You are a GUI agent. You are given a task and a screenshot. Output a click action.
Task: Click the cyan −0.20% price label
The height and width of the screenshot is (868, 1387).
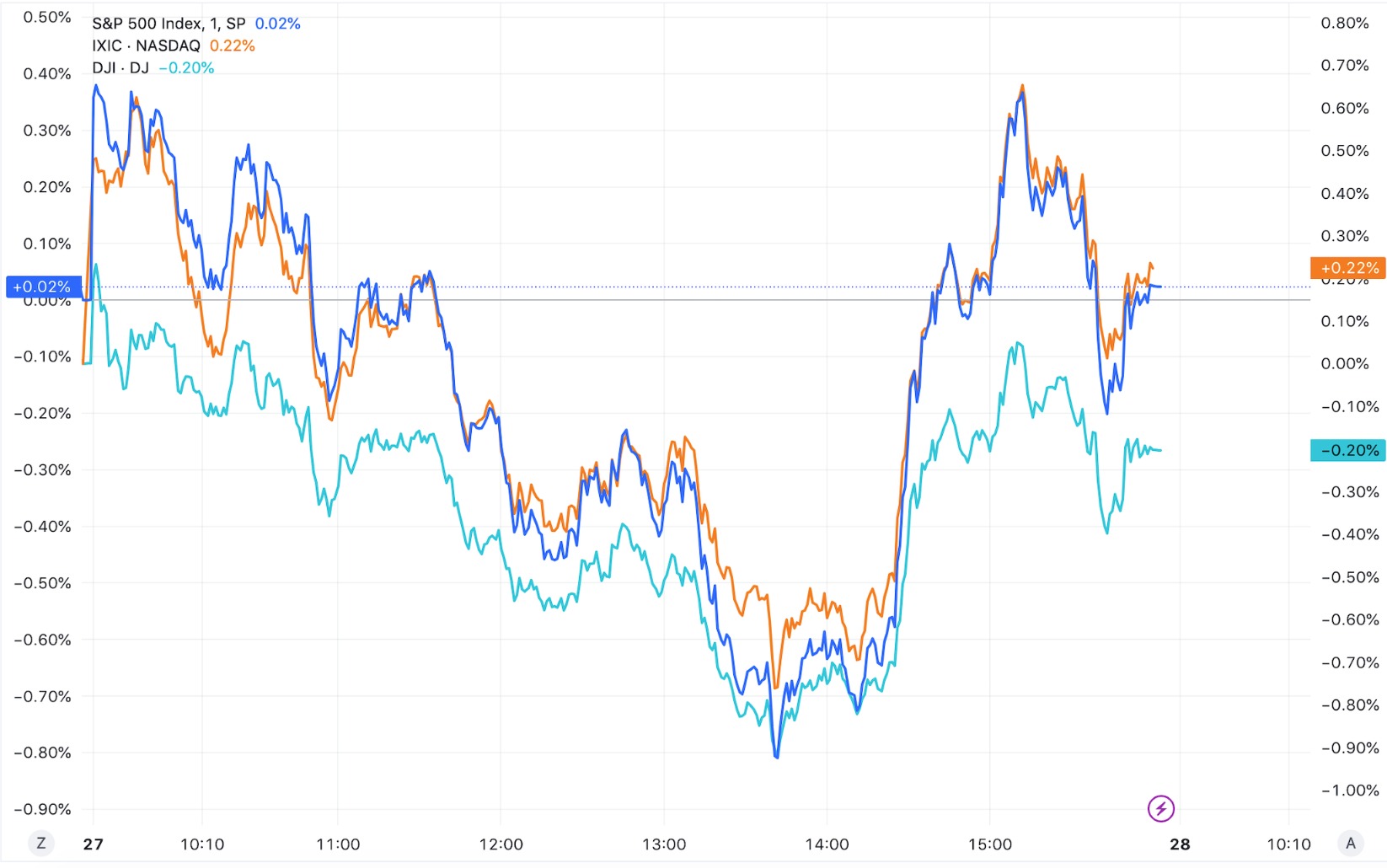(x=1348, y=450)
